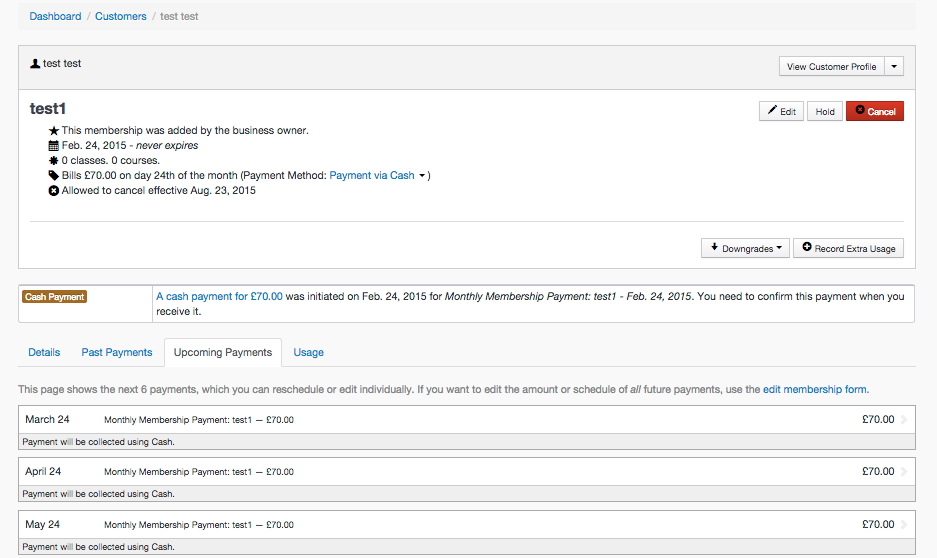Switch to the Details tab
937x558 pixels.
pos(44,353)
